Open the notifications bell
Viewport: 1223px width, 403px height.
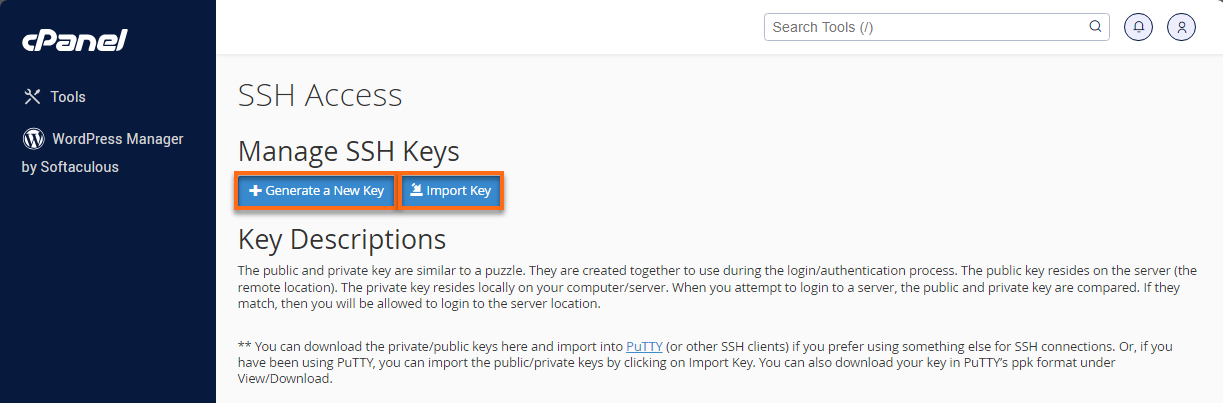[1138, 27]
